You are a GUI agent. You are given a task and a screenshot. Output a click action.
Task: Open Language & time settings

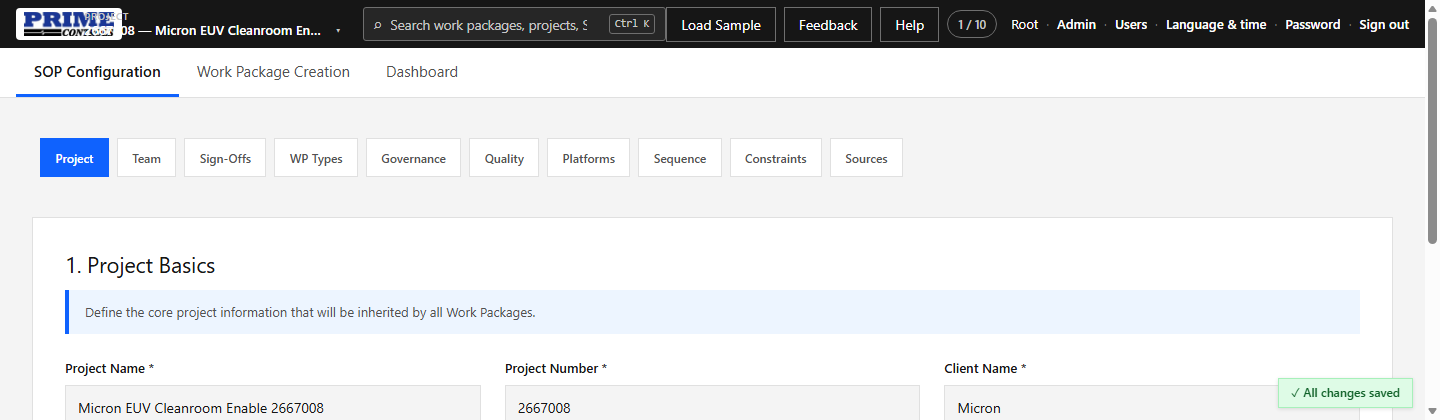pyautogui.click(x=1216, y=25)
